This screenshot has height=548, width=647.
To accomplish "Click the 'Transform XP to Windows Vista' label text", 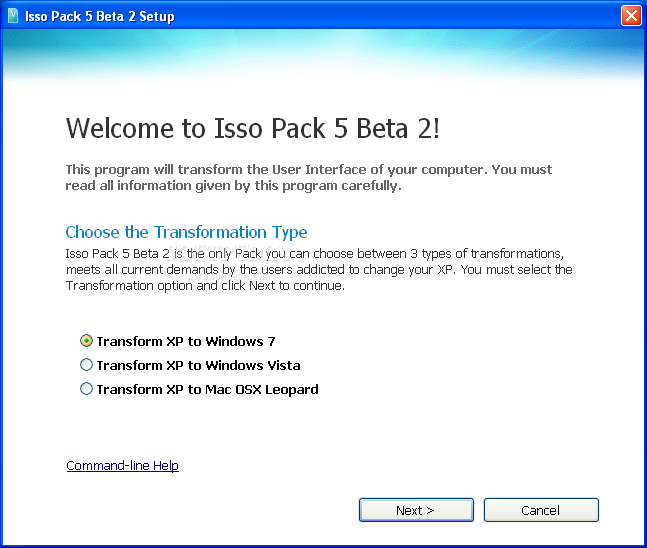I will 198,365.
